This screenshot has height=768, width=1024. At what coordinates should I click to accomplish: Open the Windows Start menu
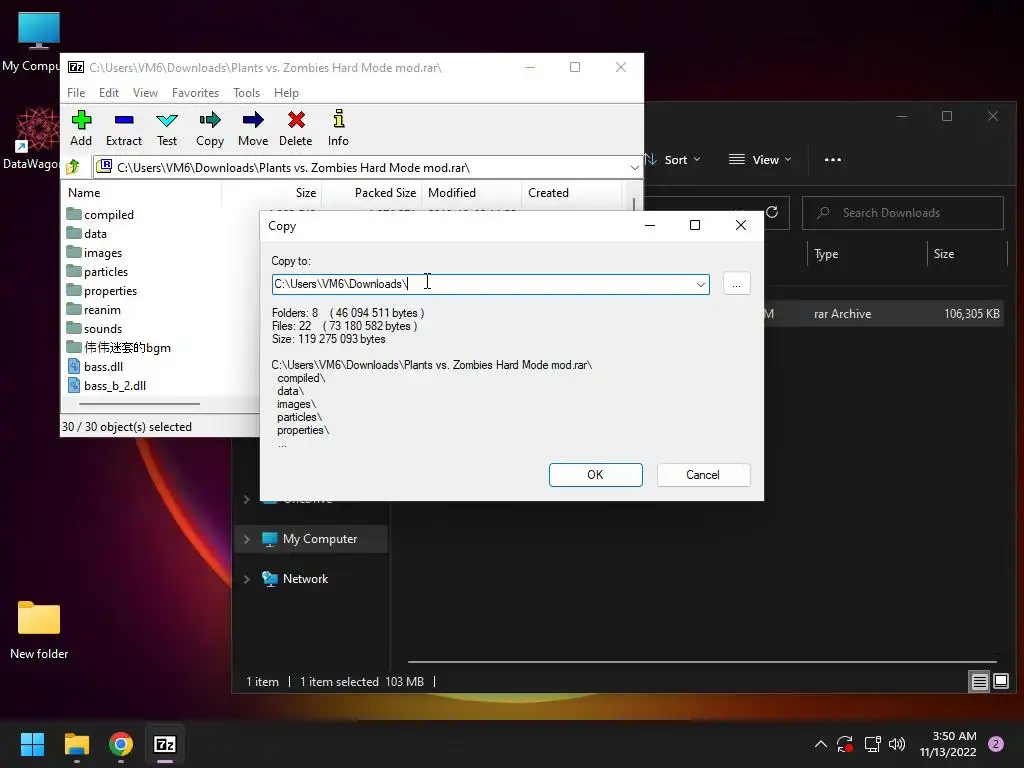click(32, 744)
